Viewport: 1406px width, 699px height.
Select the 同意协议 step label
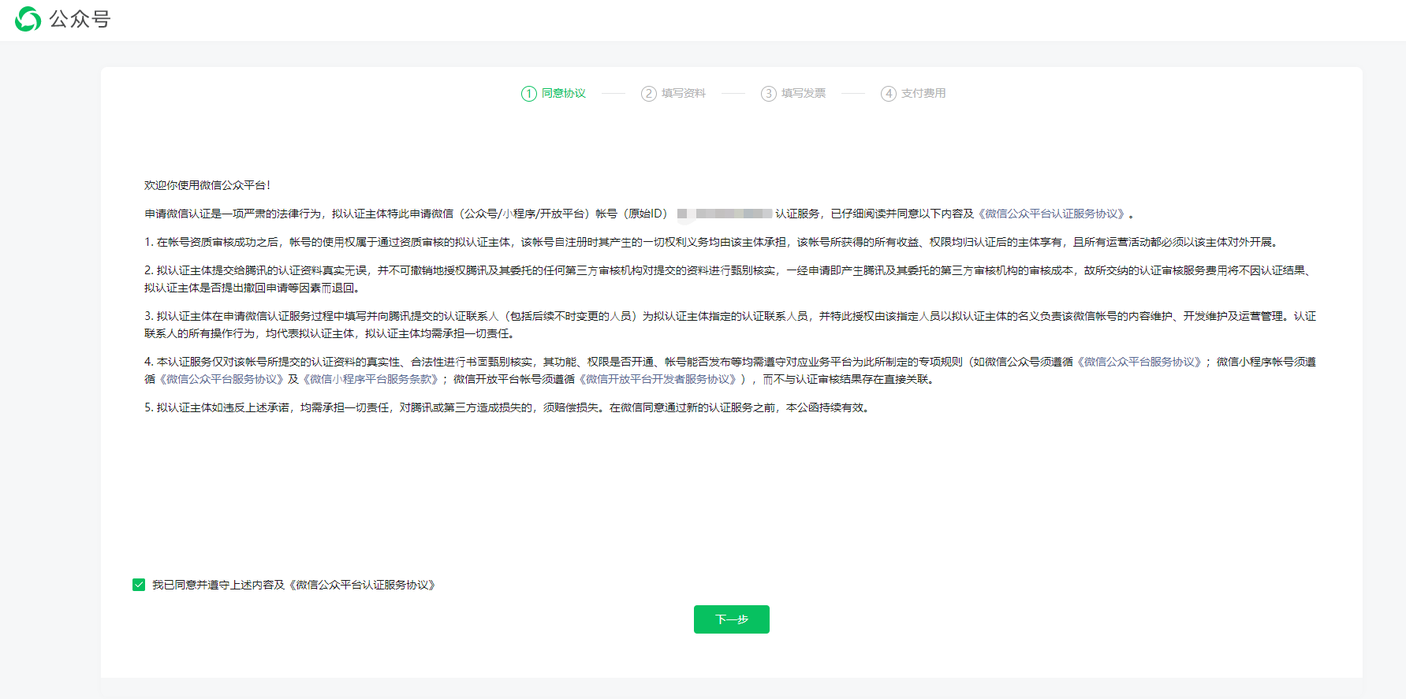[563, 93]
